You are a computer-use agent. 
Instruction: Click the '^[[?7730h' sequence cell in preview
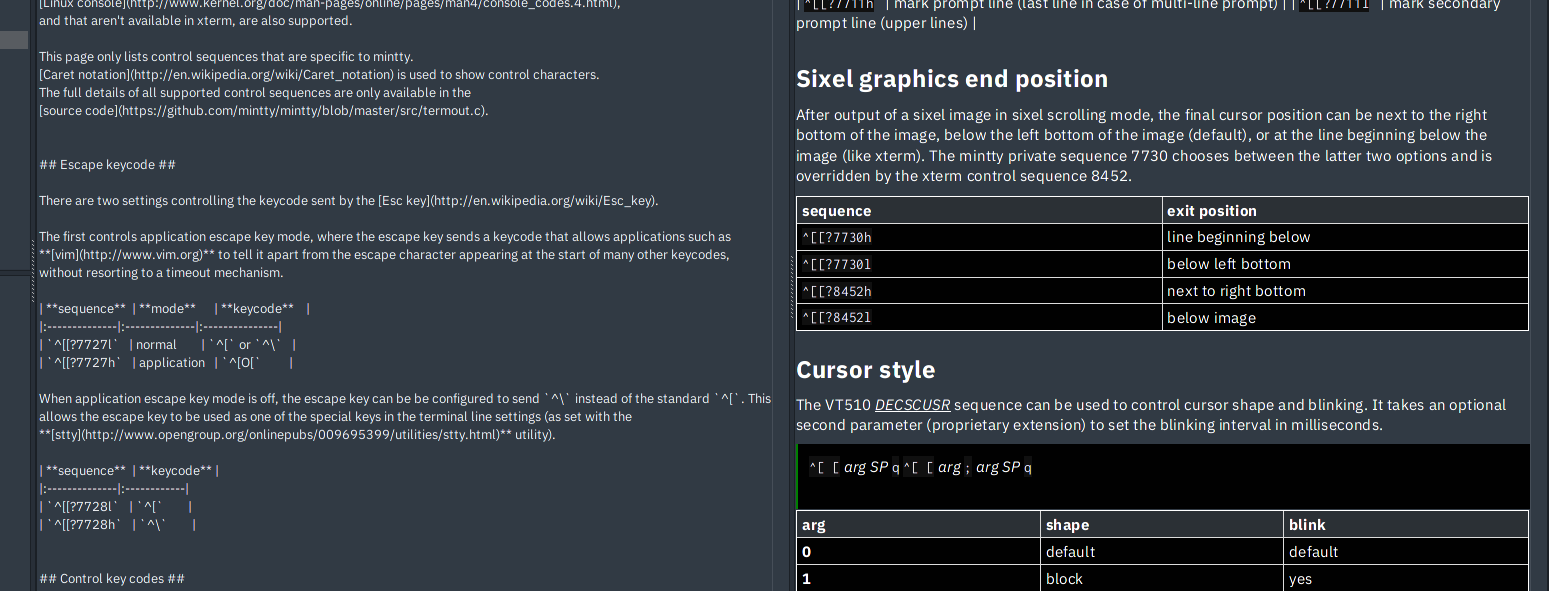coord(837,238)
